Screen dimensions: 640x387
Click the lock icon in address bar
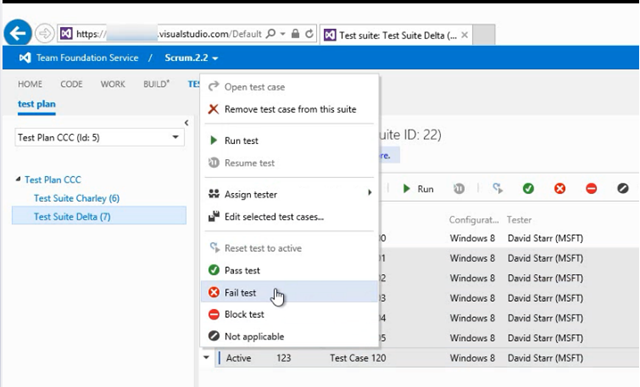point(295,33)
